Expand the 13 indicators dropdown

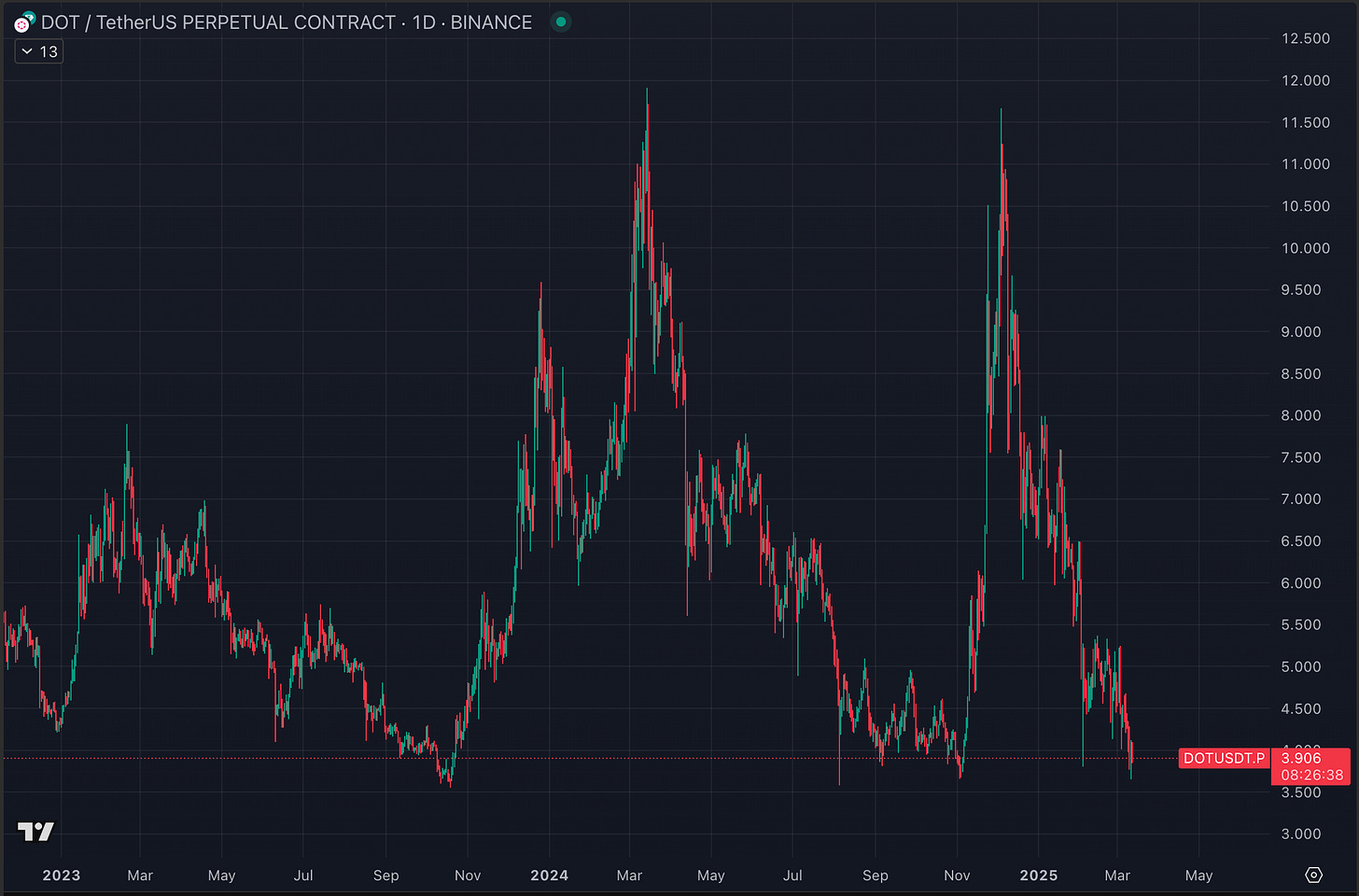click(x=39, y=52)
